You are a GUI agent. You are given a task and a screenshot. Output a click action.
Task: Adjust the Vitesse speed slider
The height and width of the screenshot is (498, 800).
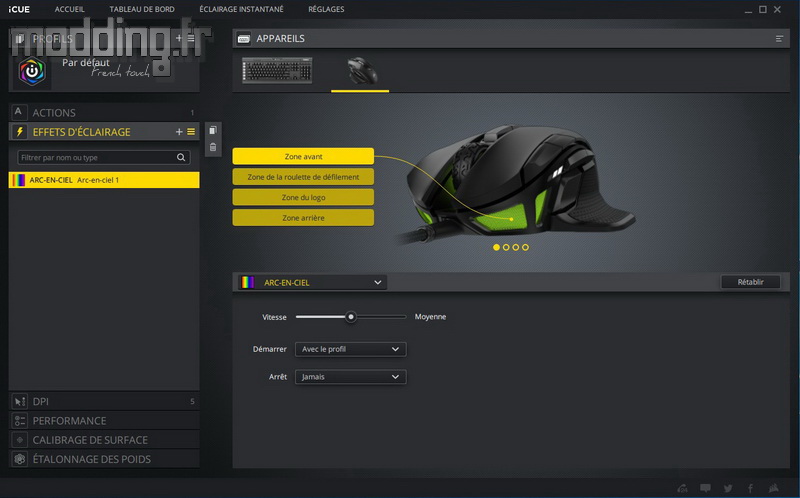pyautogui.click(x=351, y=317)
